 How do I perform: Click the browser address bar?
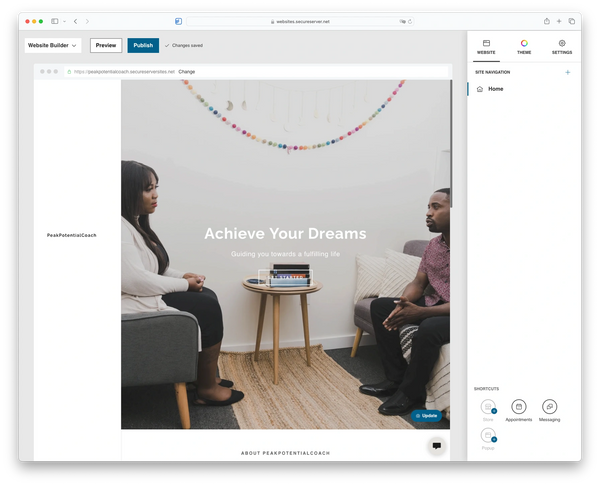click(300, 21)
